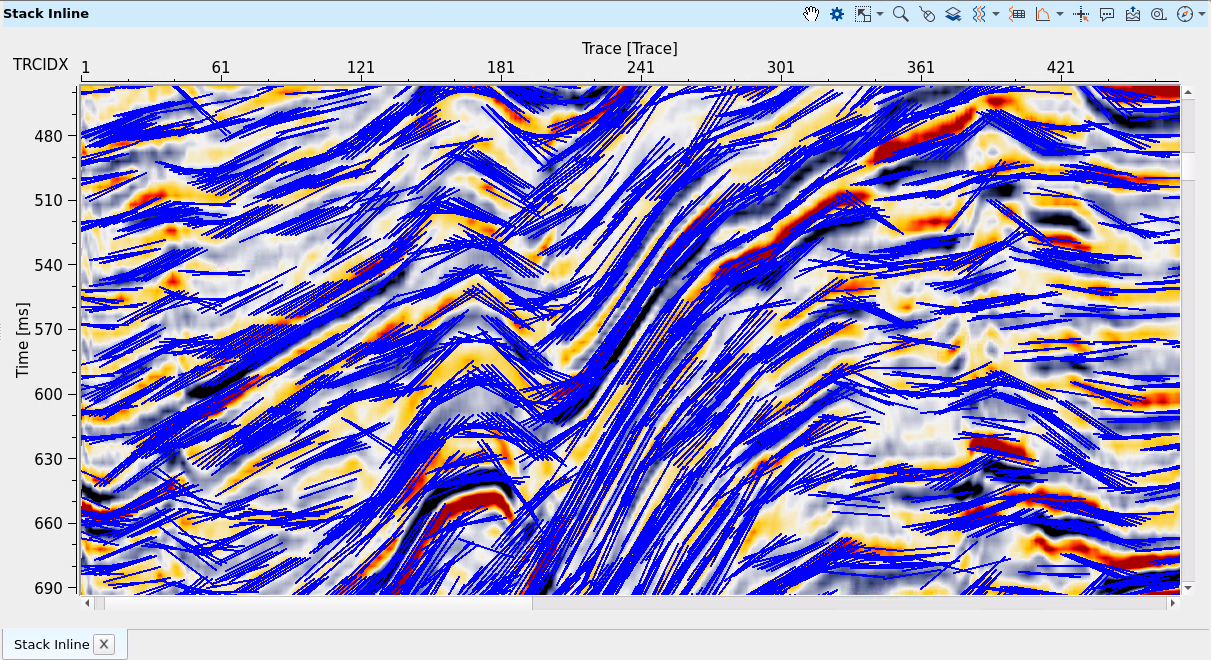The width and height of the screenshot is (1211, 660).
Task: Click the image export icon in toolbar
Action: (1132, 14)
